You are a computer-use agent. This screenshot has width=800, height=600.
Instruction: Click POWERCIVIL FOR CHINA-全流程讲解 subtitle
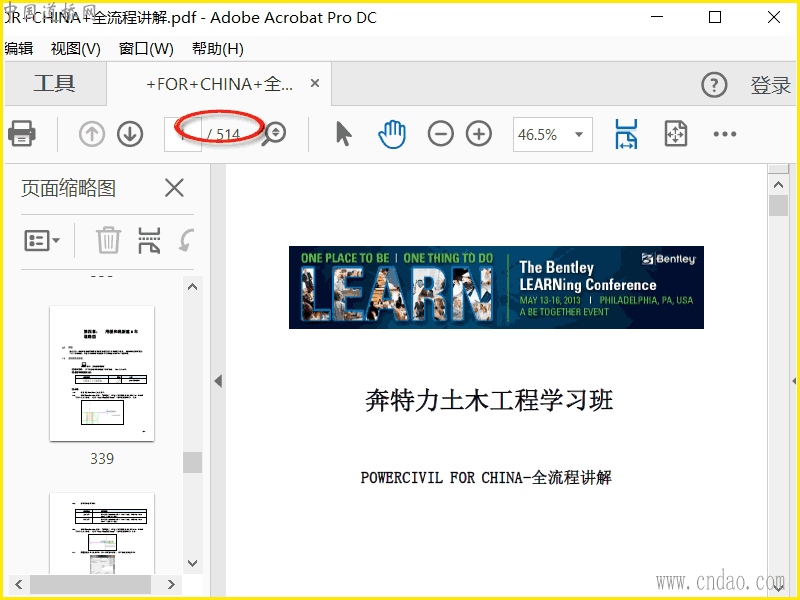pyautogui.click(x=486, y=478)
